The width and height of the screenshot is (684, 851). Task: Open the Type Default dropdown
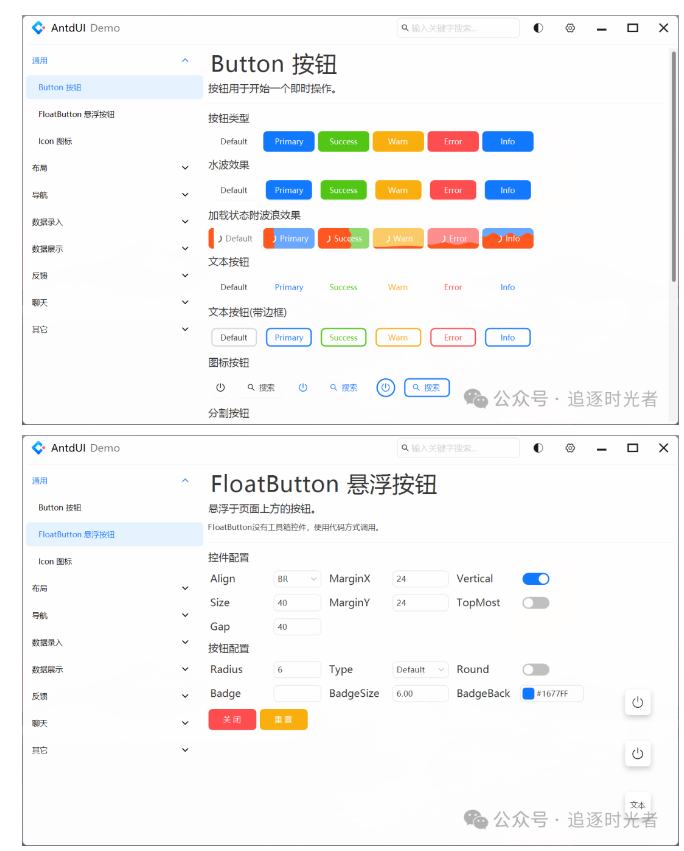[x=420, y=670]
